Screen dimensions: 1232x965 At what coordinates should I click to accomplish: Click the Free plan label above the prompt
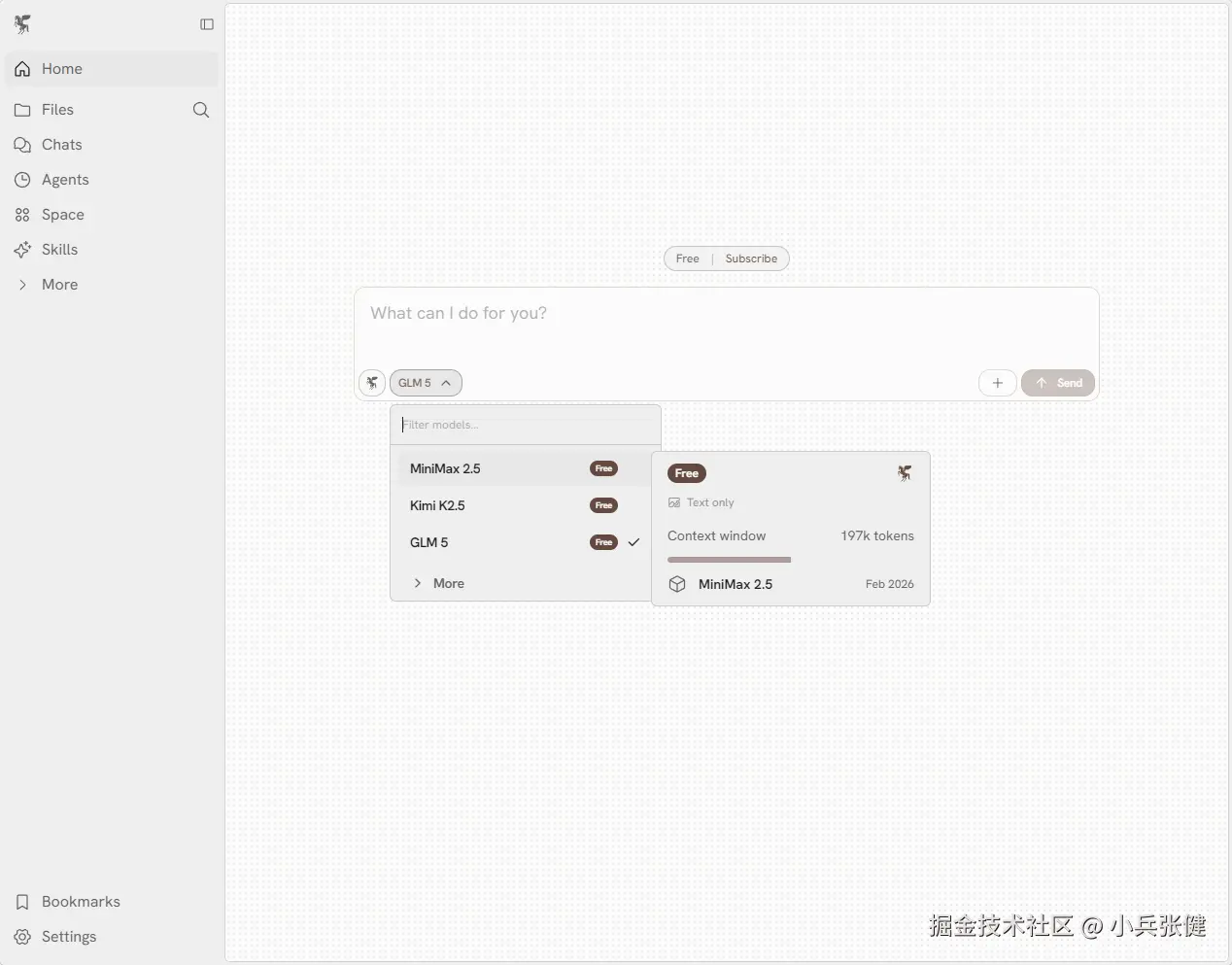pyautogui.click(x=688, y=258)
